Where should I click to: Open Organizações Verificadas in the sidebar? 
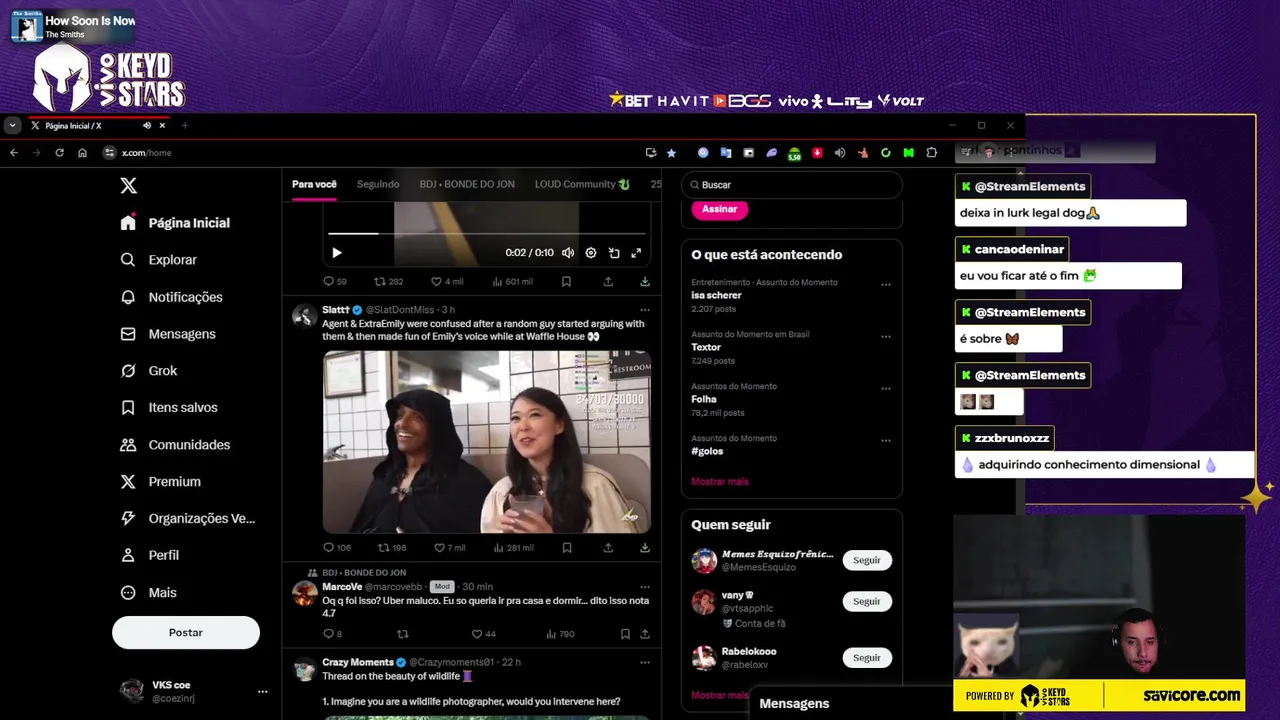click(187, 518)
